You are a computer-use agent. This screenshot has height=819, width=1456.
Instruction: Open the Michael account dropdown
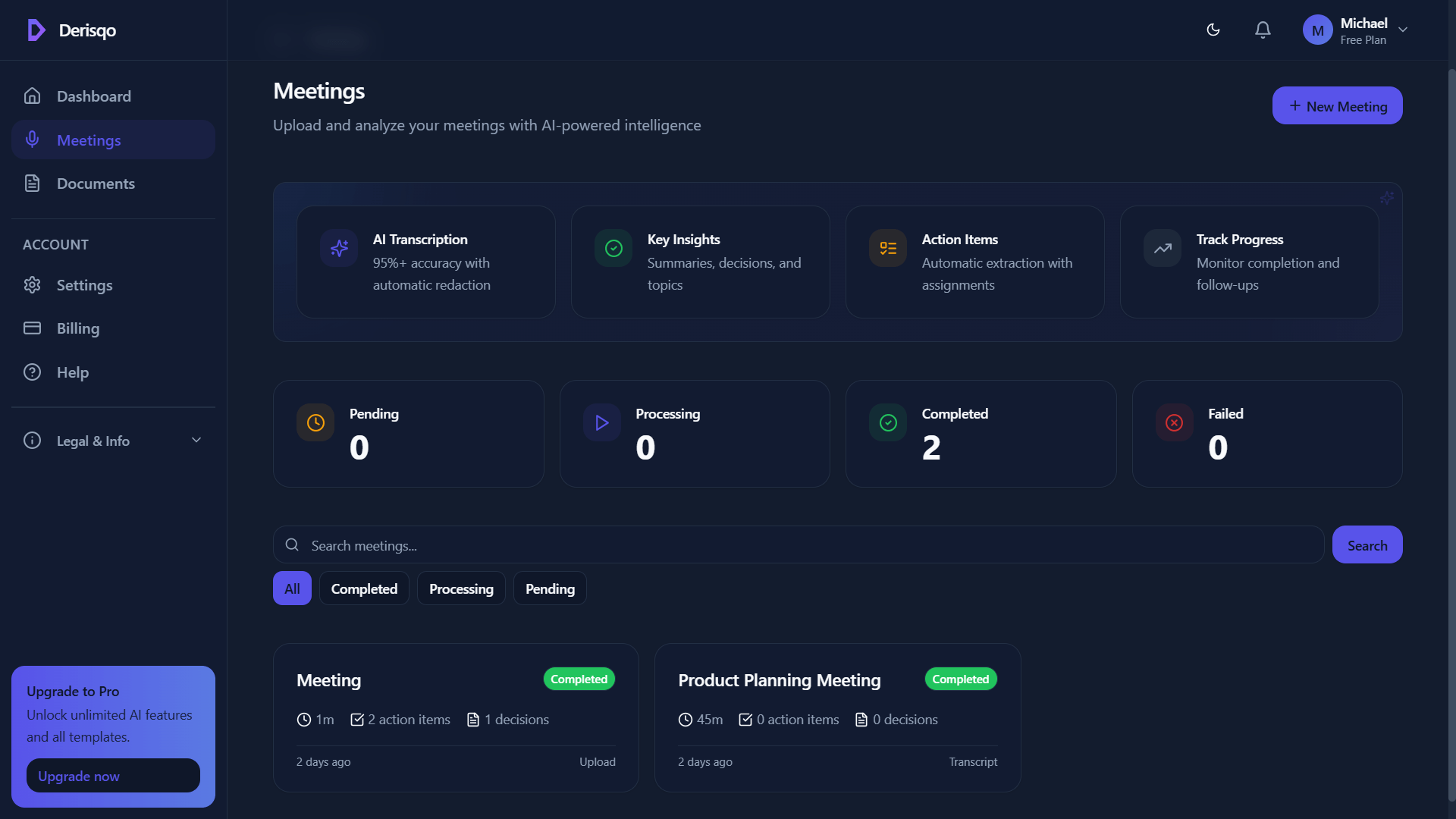tap(1357, 30)
